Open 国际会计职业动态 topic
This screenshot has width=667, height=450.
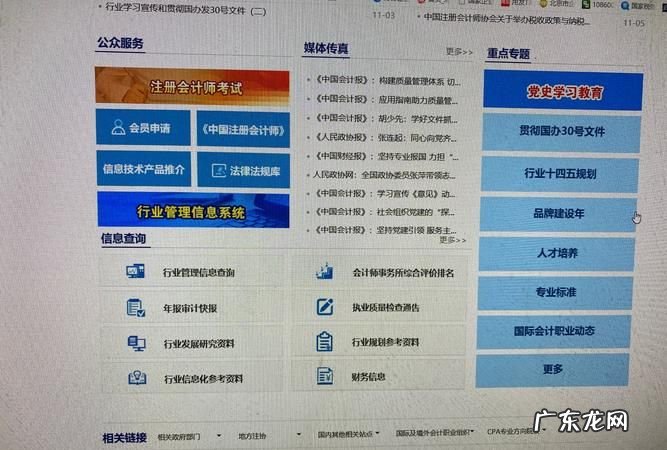(x=554, y=331)
